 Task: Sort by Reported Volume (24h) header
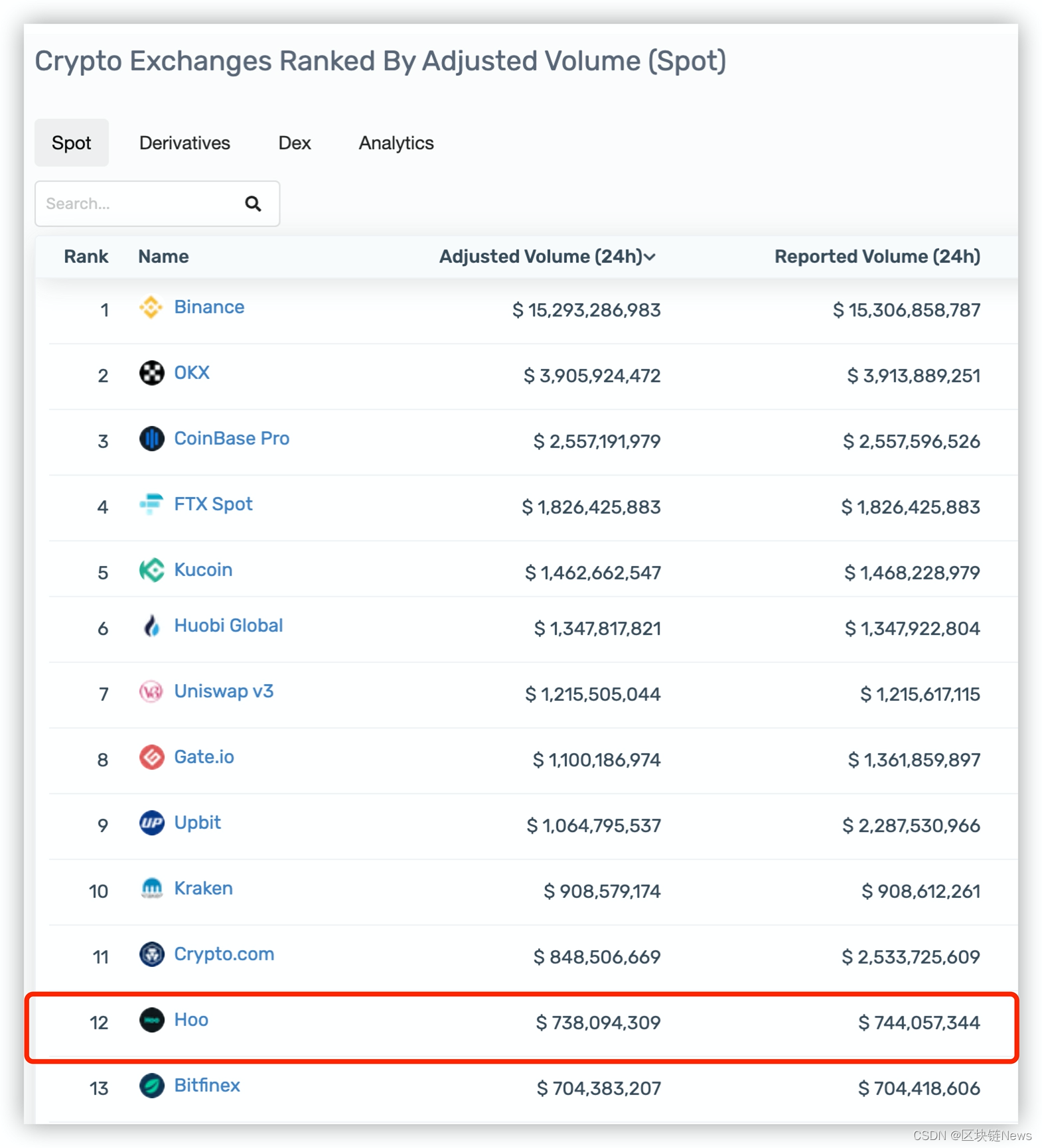point(877,257)
